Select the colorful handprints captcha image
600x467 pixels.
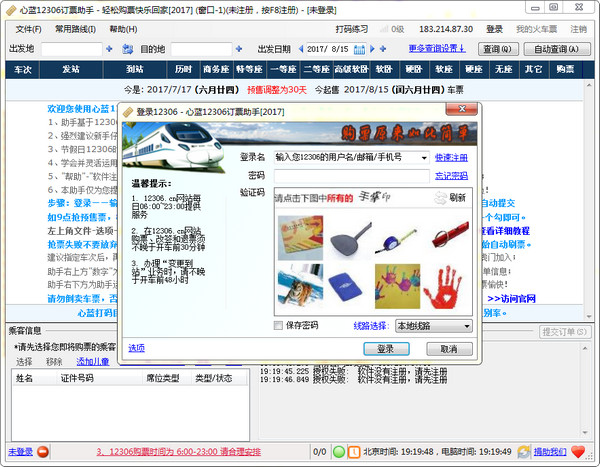click(x=397, y=285)
